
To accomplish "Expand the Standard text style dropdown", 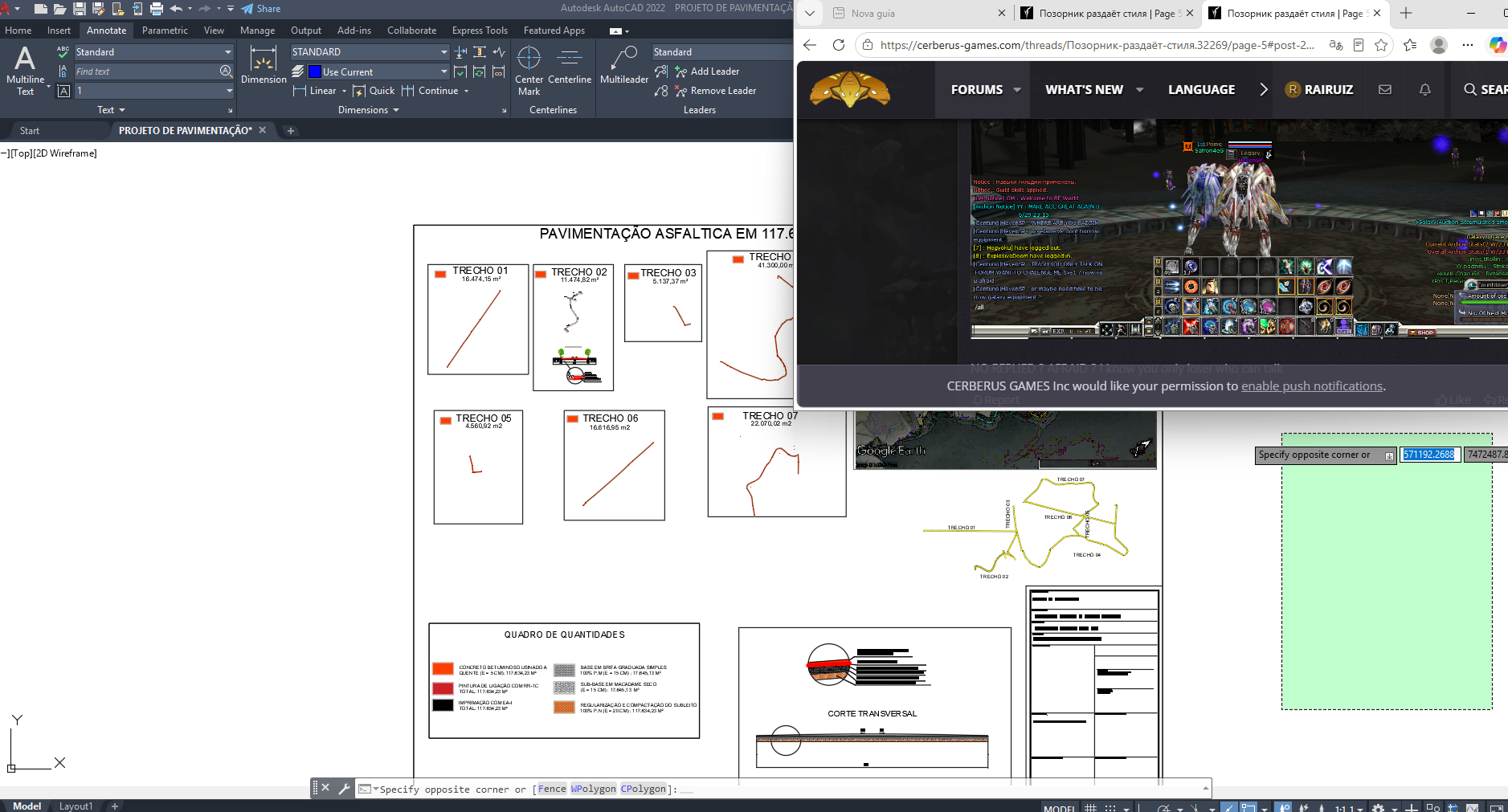I will click(x=153, y=51).
